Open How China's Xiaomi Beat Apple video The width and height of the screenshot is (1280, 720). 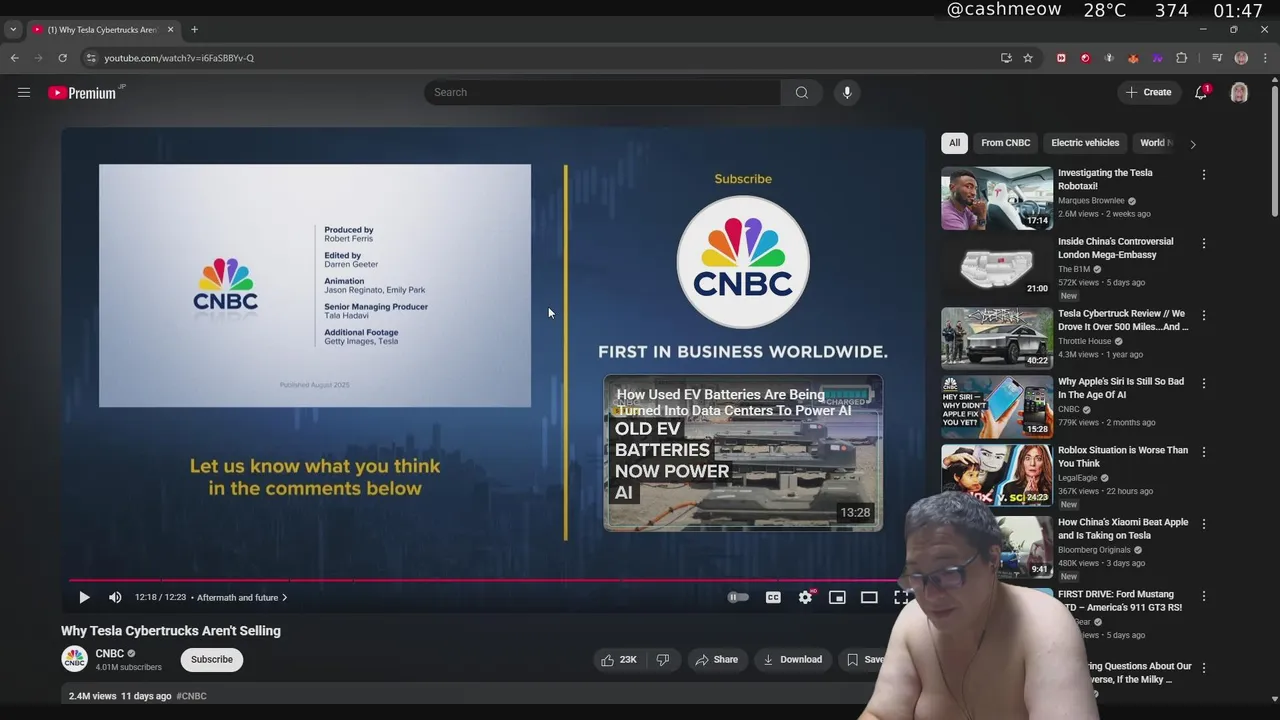pos(1123,529)
